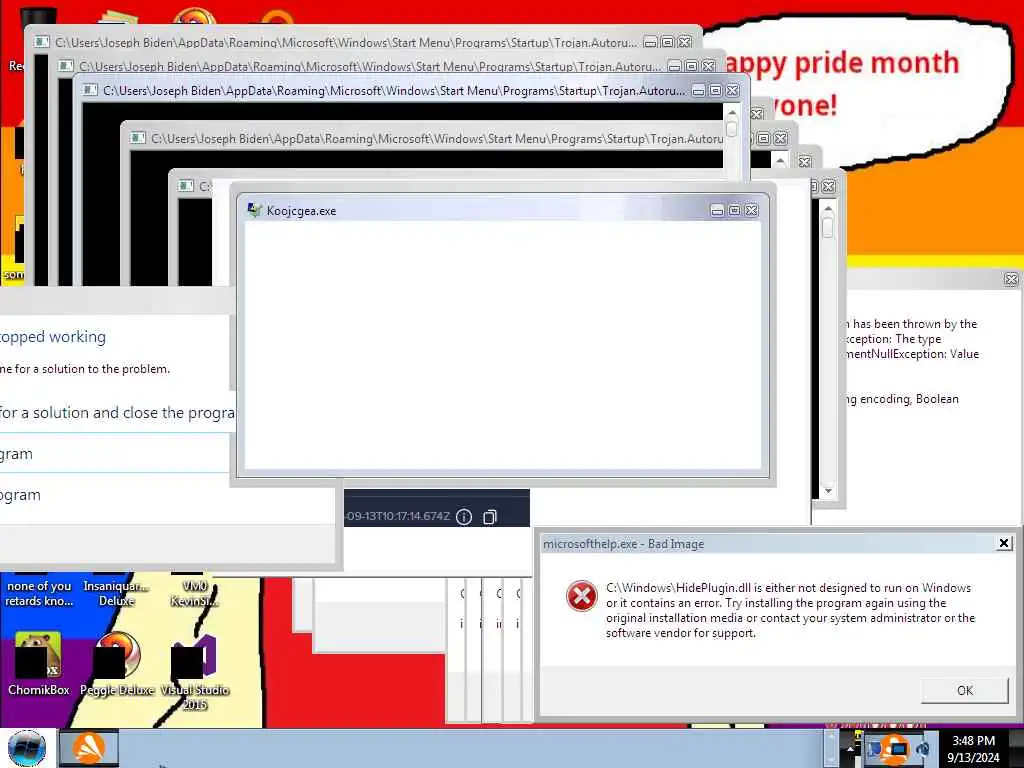
Task: Select the VMO KevinSi... desktop icon
Action: 194,593
